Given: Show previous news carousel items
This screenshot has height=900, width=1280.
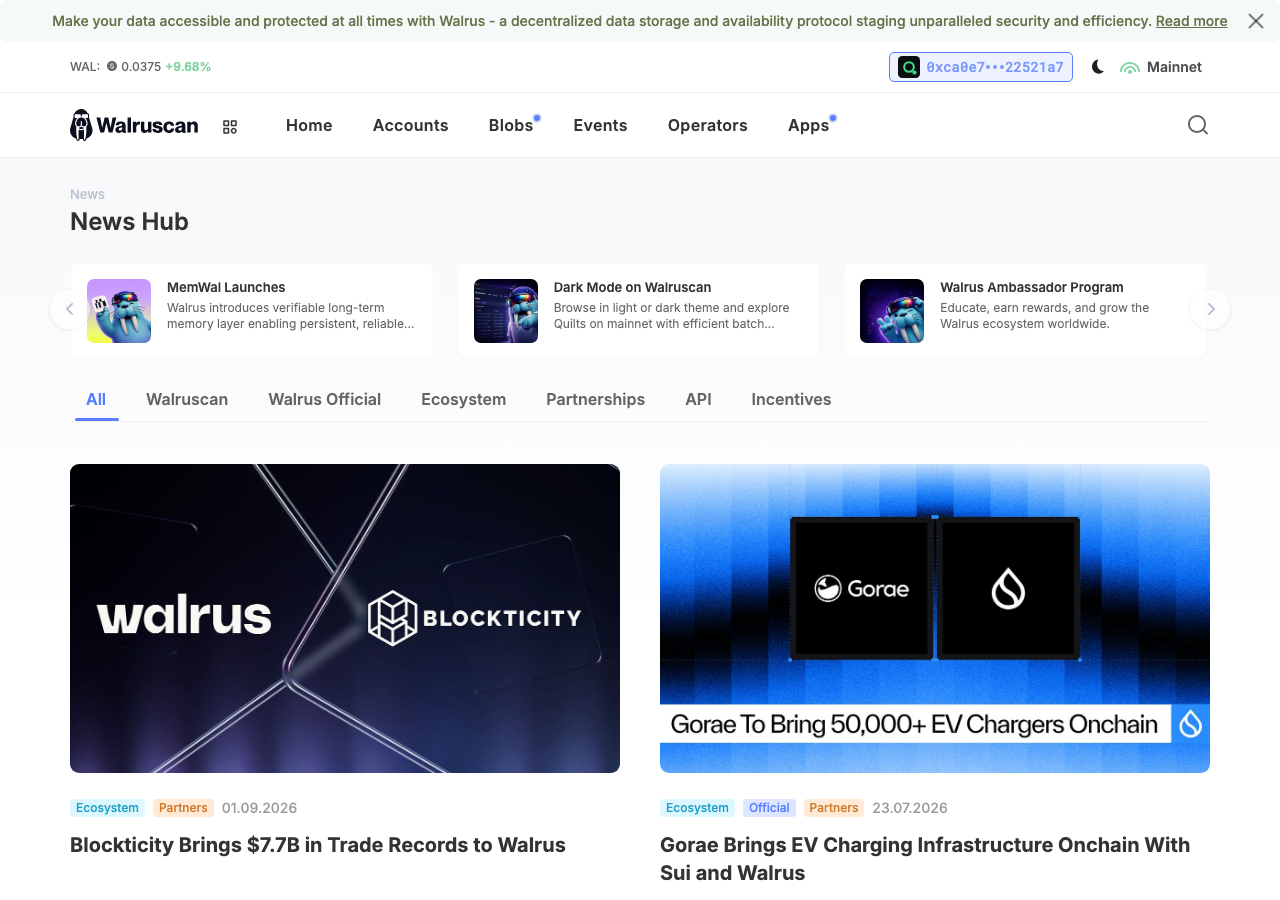Looking at the screenshot, I should point(70,309).
